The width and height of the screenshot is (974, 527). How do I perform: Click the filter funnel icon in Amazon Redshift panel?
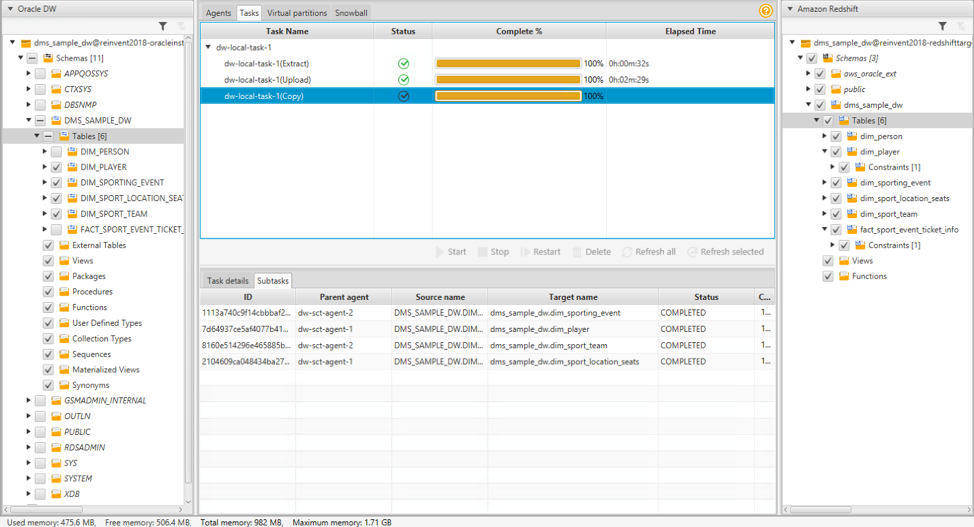click(942, 26)
